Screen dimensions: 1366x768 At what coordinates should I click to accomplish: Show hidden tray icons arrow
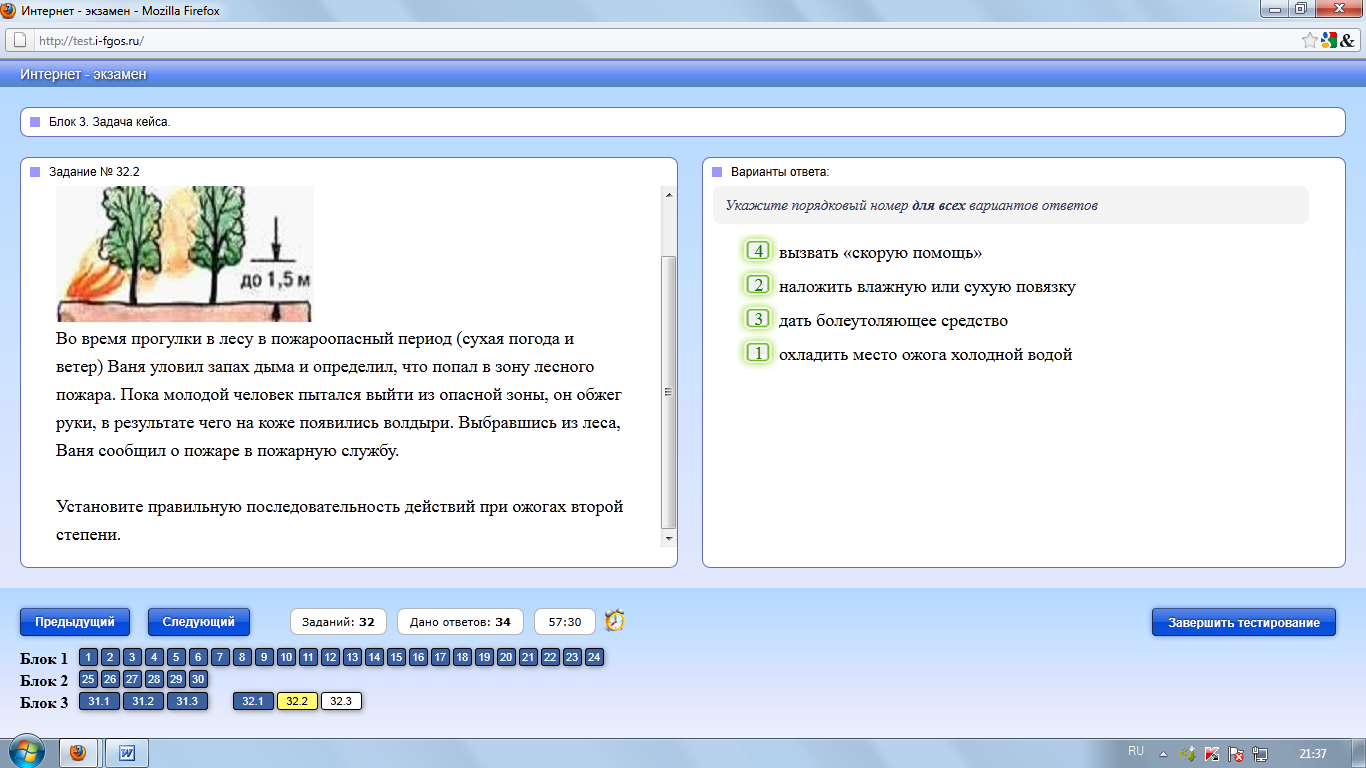click(x=1163, y=753)
